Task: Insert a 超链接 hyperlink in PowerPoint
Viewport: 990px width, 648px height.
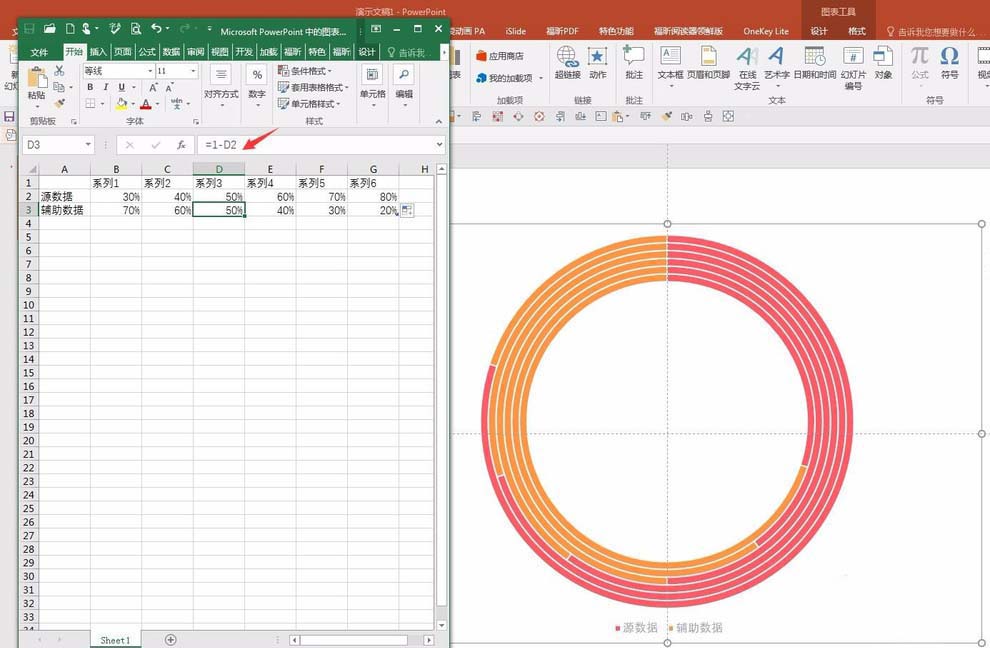Action: pos(568,63)
